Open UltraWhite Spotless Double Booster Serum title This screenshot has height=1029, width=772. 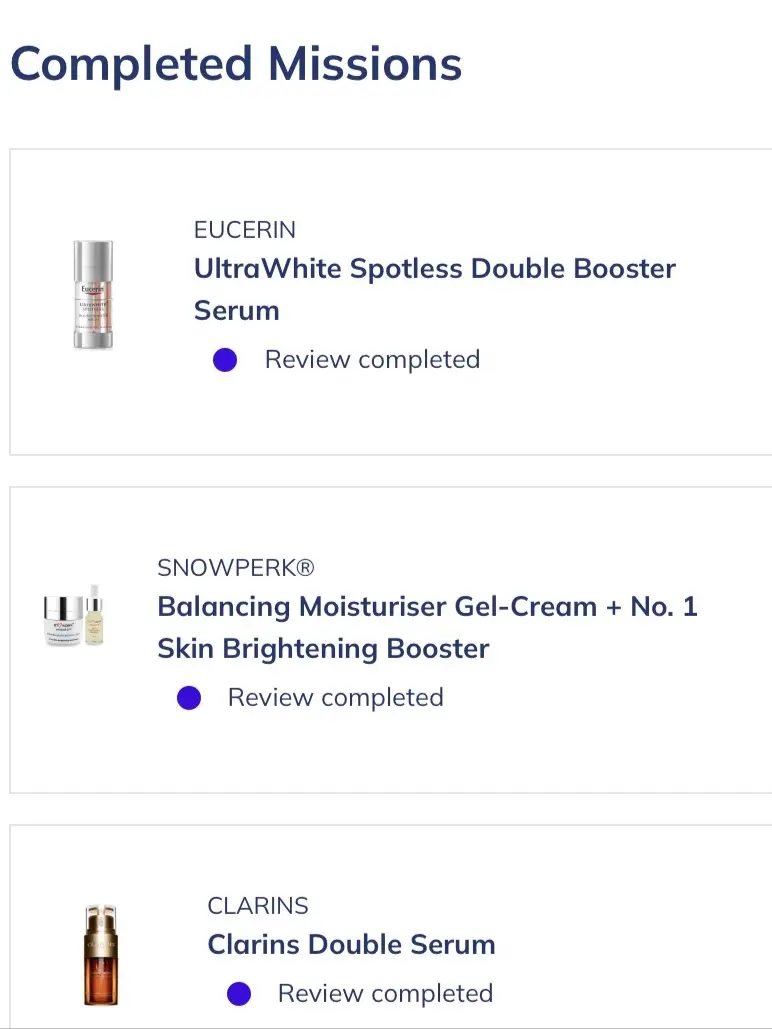coord(435,289)
